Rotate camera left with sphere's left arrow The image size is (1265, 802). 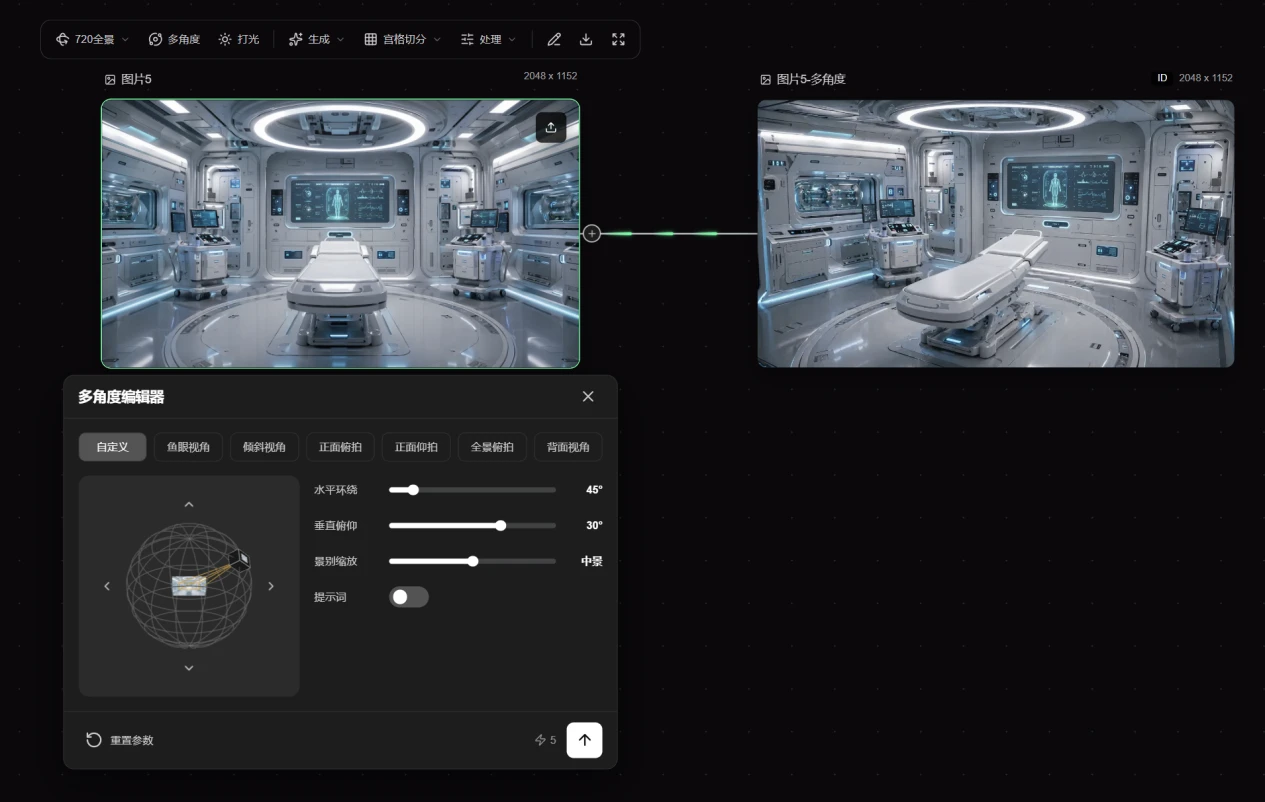(x=107, y=586)
